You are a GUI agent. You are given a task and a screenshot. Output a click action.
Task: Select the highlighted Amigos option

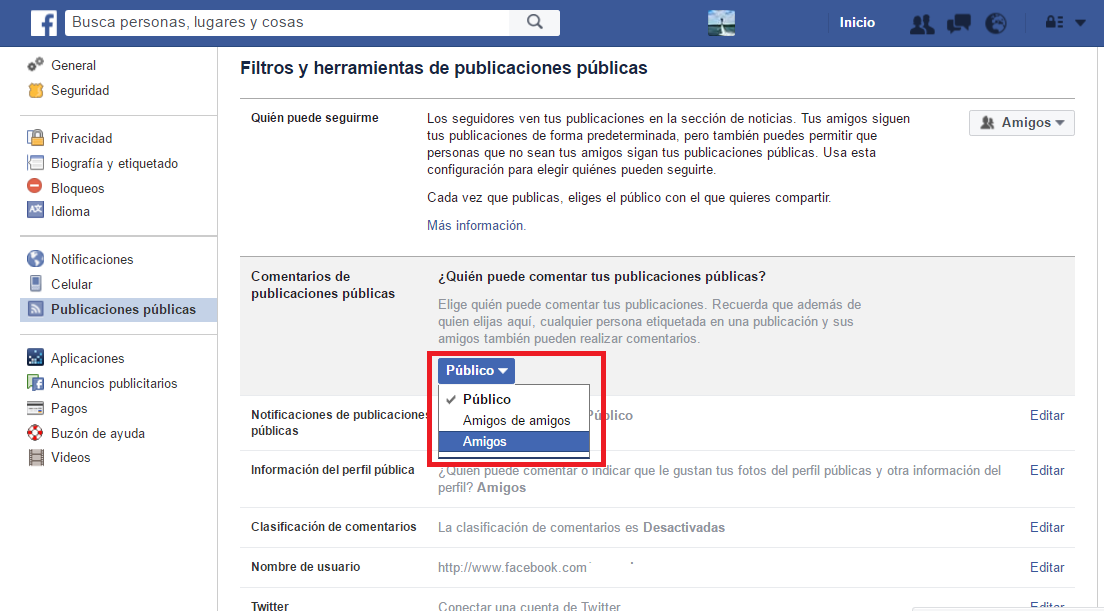point(514,441)
